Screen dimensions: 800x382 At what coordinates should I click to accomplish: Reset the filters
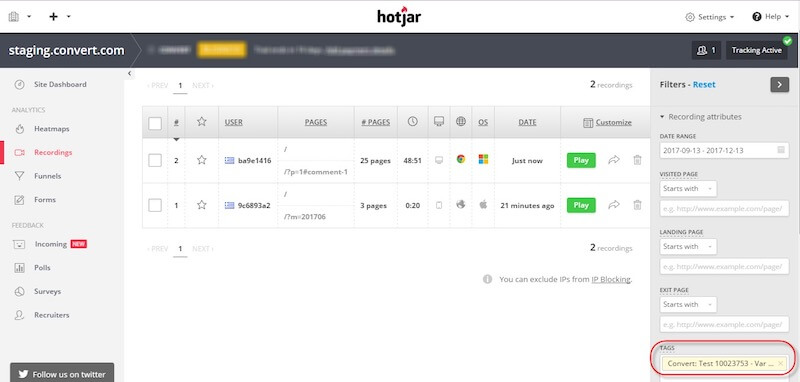pos(704,85)
